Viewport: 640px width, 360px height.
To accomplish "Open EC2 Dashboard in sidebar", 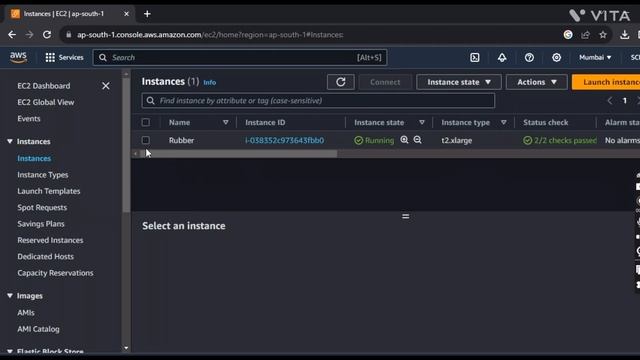I will click(x=44, y=86).
